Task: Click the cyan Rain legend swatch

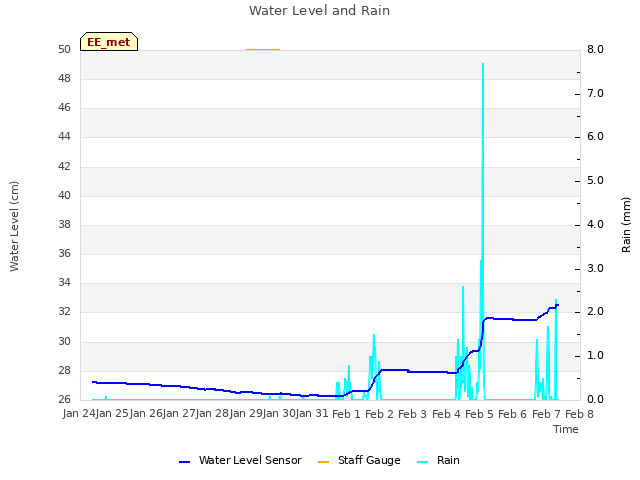Action: tap(423, 462)
